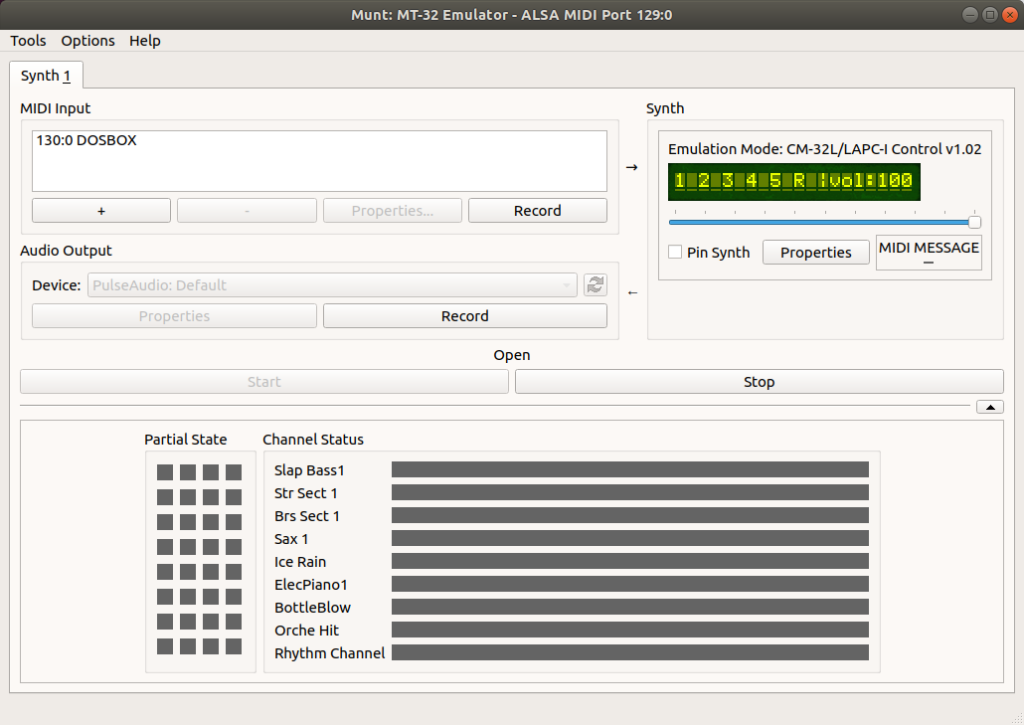Screen dimensions: 1024x725
Task: Click the Start synth button
Action: coord(264,382)
